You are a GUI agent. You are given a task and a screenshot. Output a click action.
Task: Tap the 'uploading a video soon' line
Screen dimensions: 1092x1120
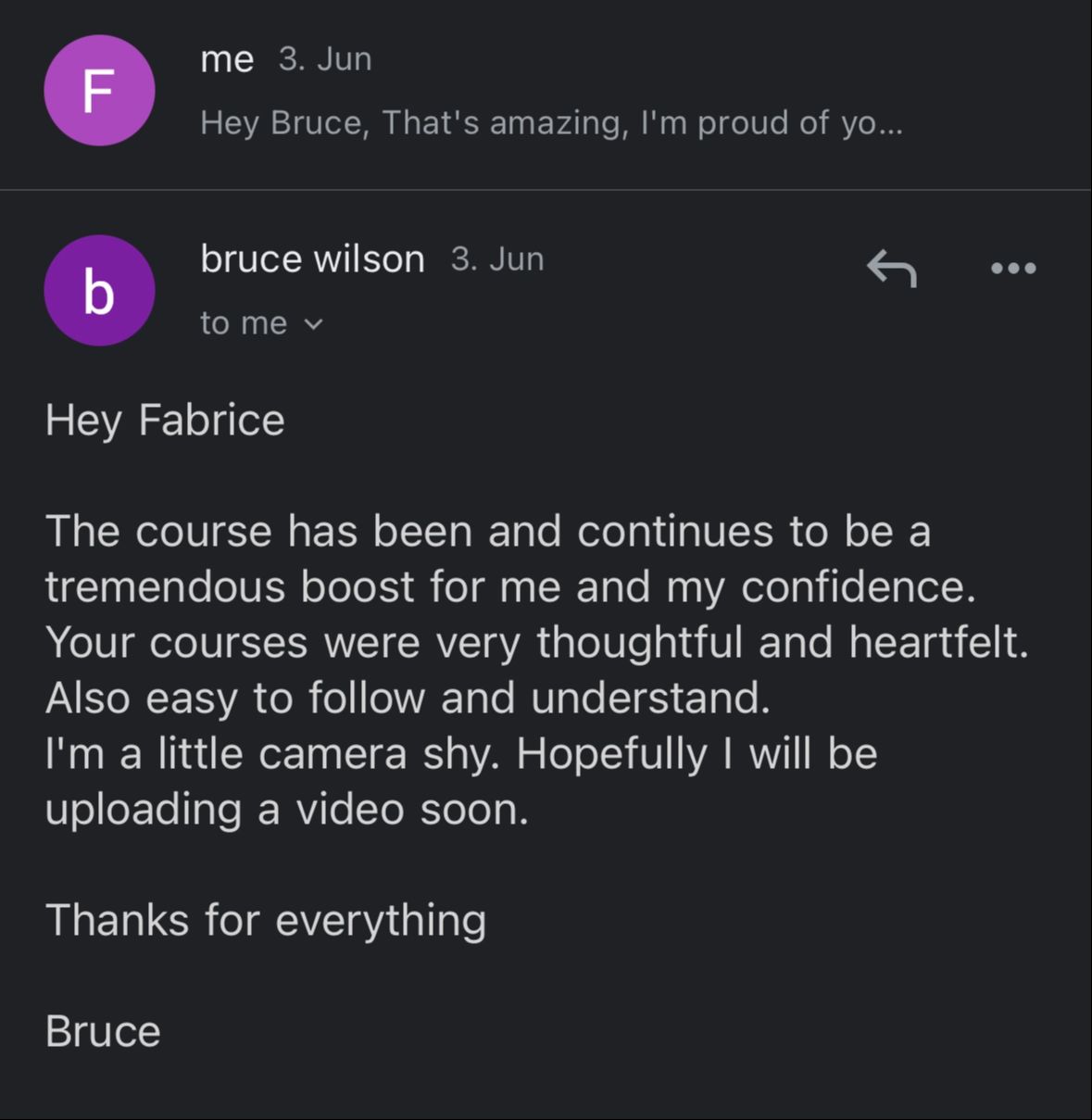coord(287,810)
